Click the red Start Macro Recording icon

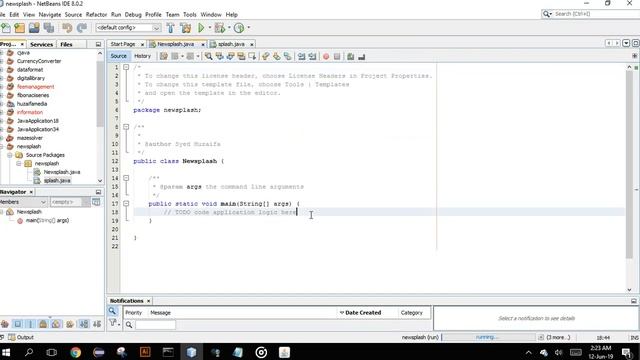tap(326, 56)
